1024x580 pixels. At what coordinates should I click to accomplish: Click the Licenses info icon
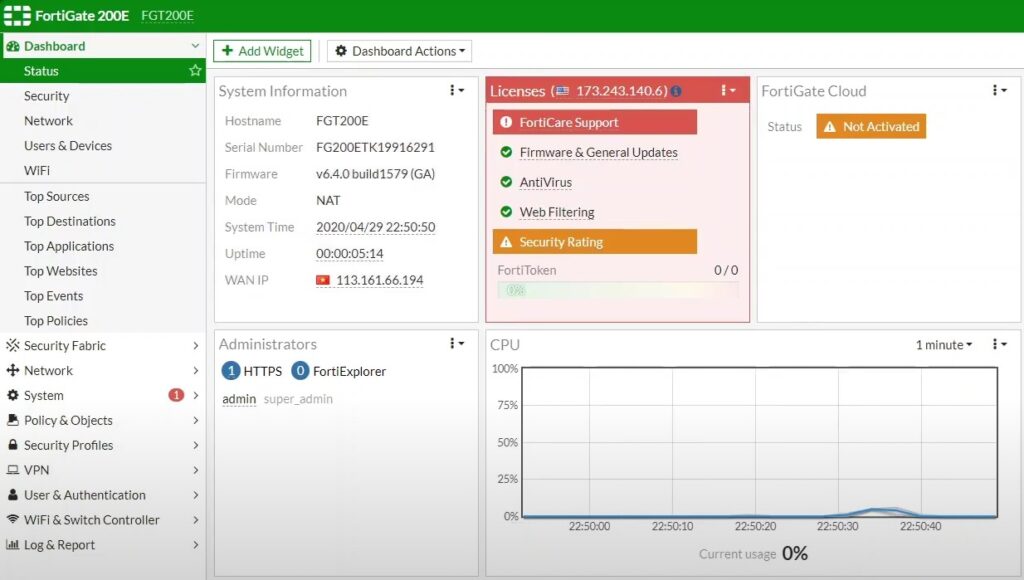point(677,91)
